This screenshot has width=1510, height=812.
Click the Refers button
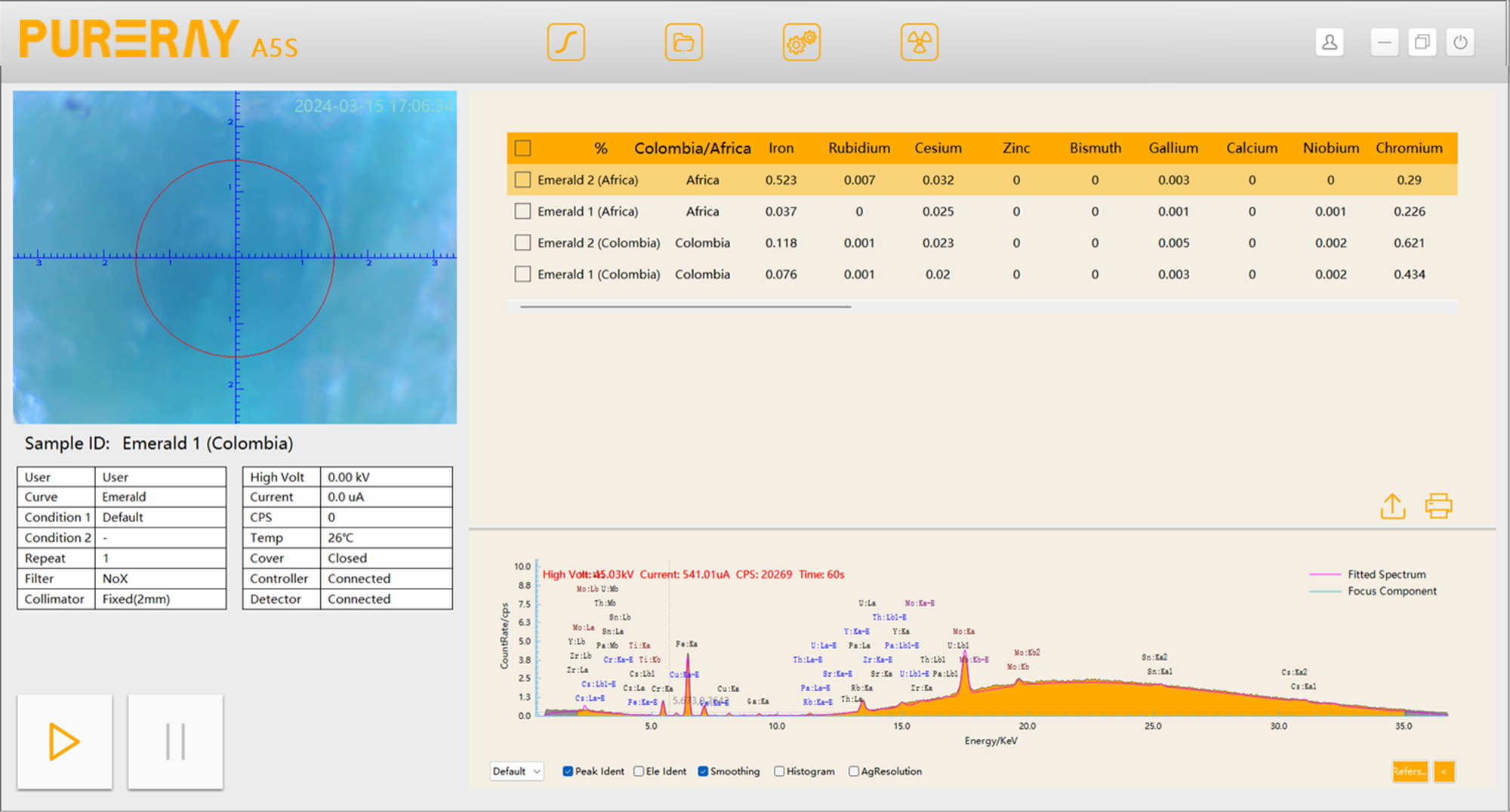tap(1409, 771)
